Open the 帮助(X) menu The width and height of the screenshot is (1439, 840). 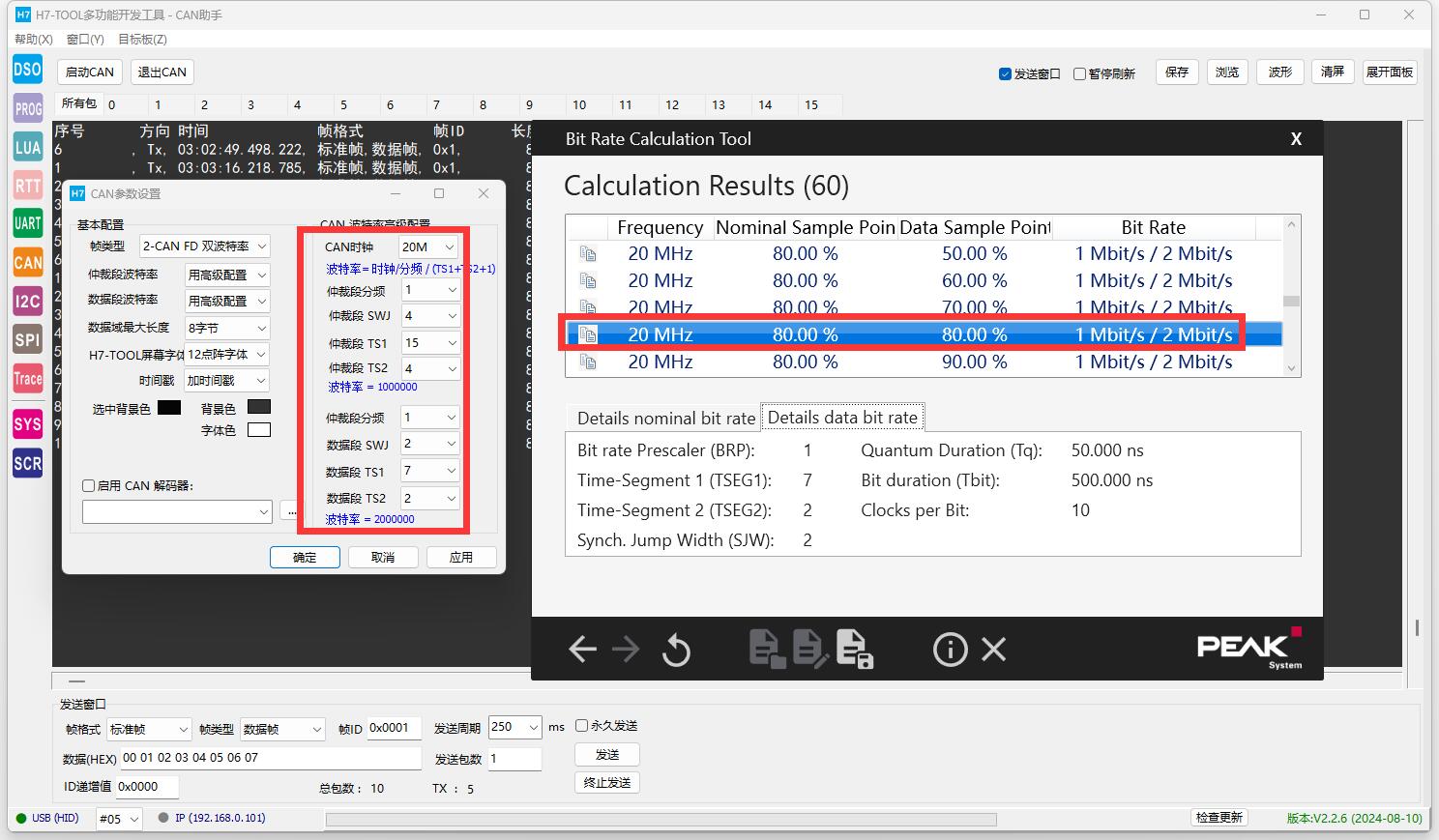34,39
